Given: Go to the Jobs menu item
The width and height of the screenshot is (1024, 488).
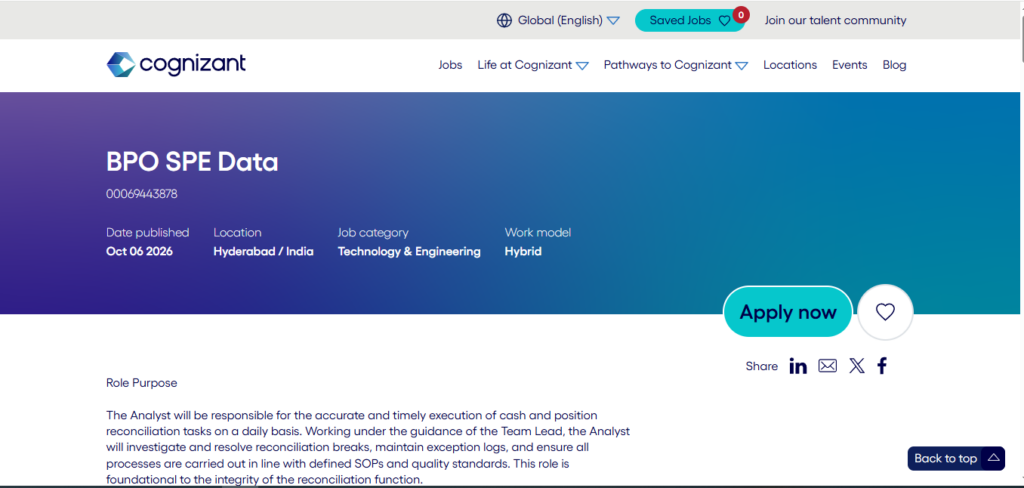Looking at the screenshot, I should pos(450,65).
